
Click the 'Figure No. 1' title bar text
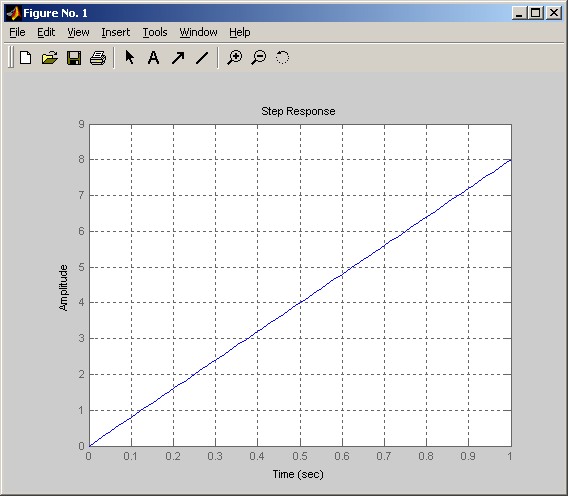tap(55, 13)
